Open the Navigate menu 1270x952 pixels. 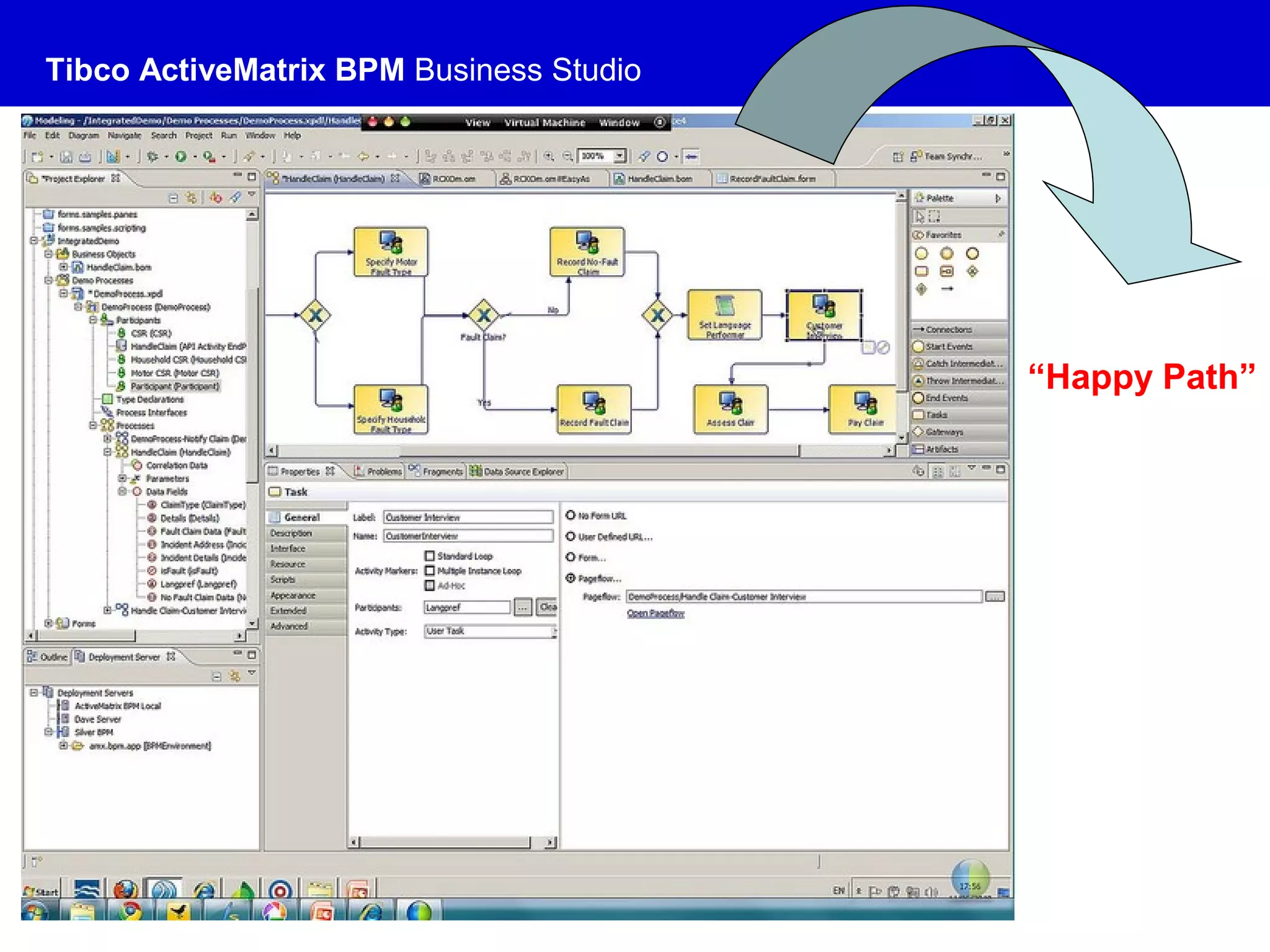[x=124, y=135]
